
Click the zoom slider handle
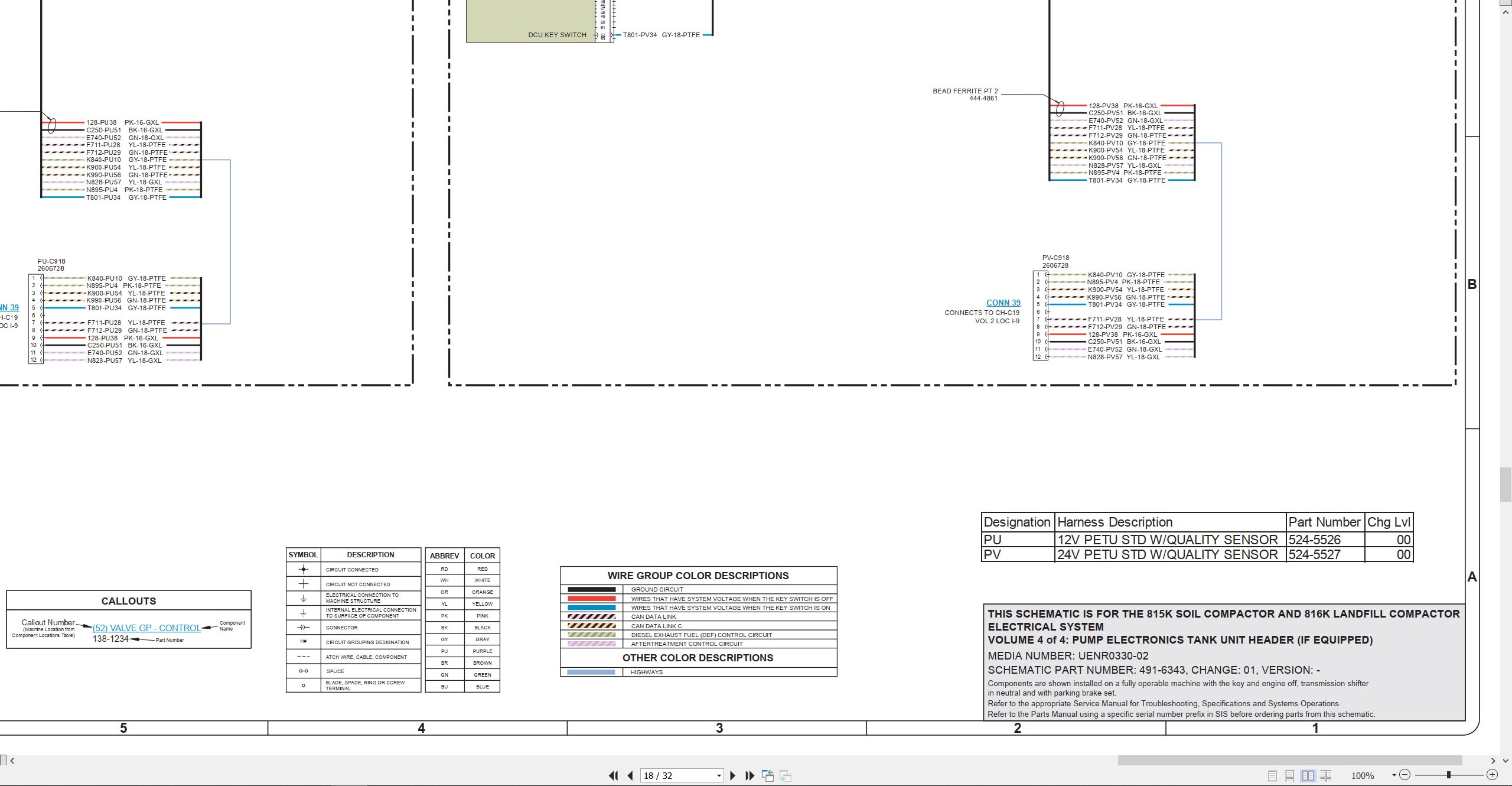tap(1449, 775)
